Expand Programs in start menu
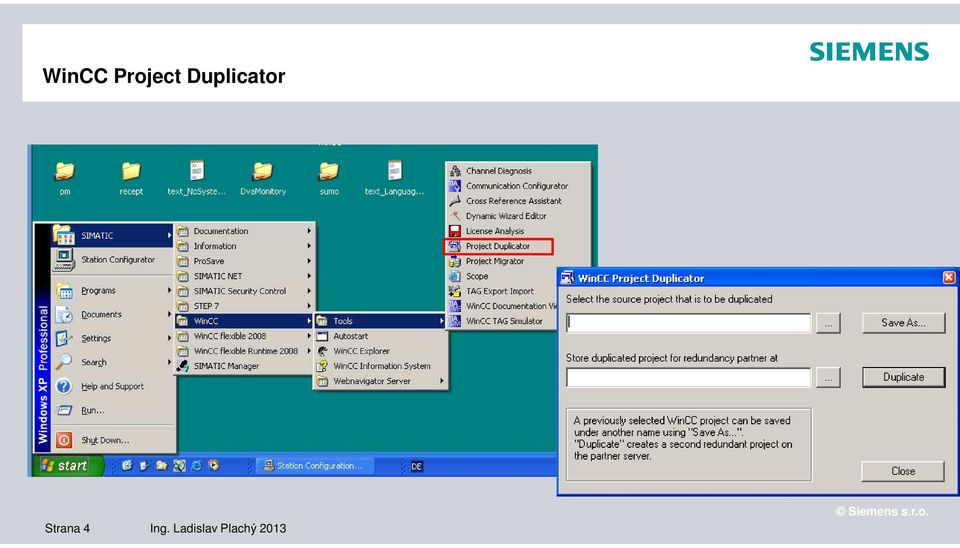Screen dimensions: 960x548 coord(112,291)
